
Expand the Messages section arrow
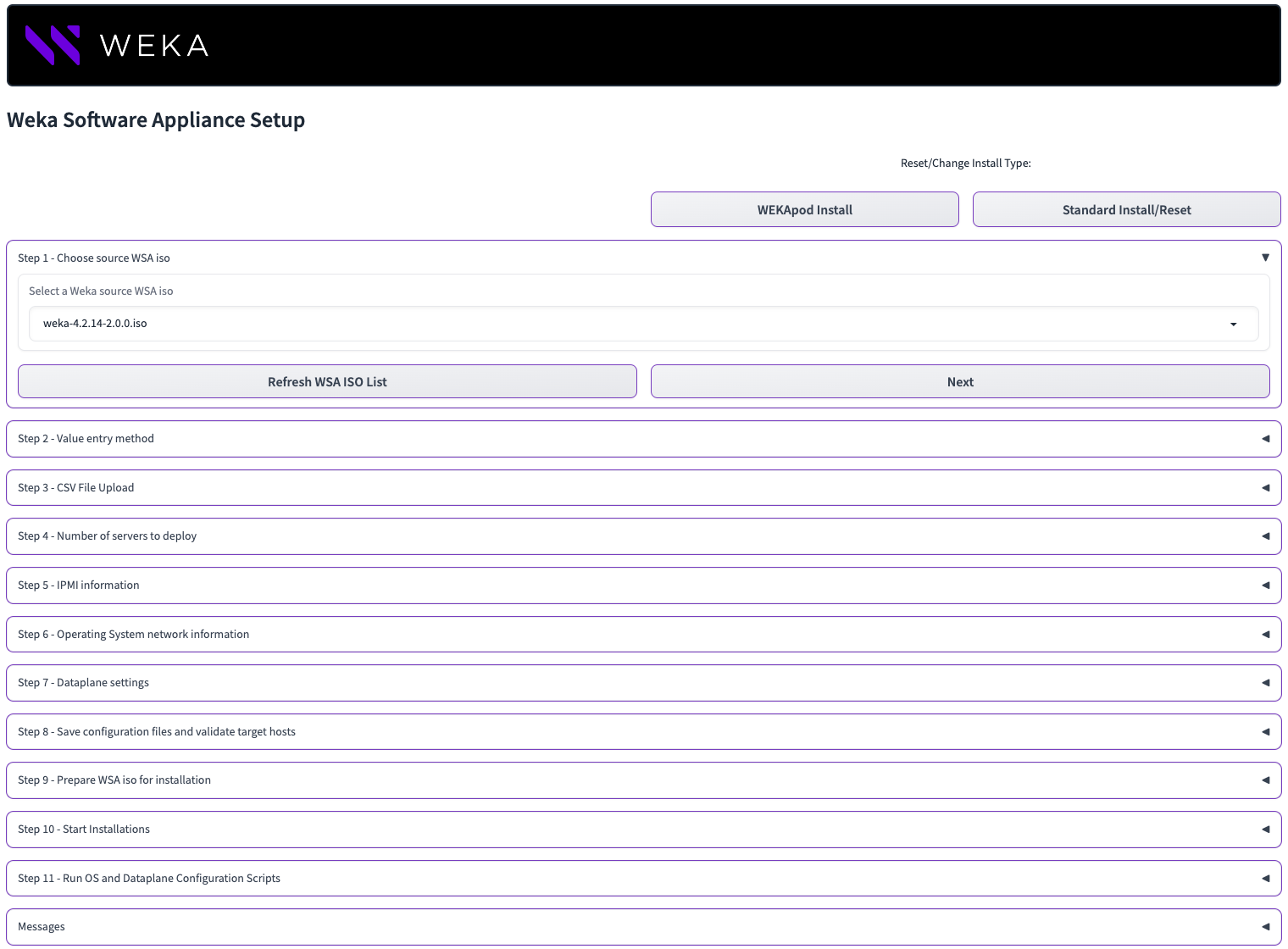(x=1265, y=927)
